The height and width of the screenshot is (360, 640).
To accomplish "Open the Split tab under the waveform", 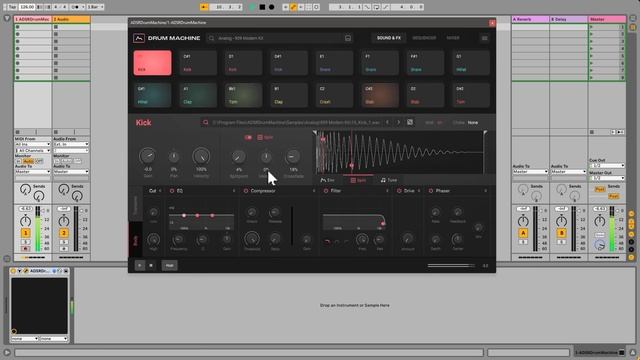I will (358, 180).
